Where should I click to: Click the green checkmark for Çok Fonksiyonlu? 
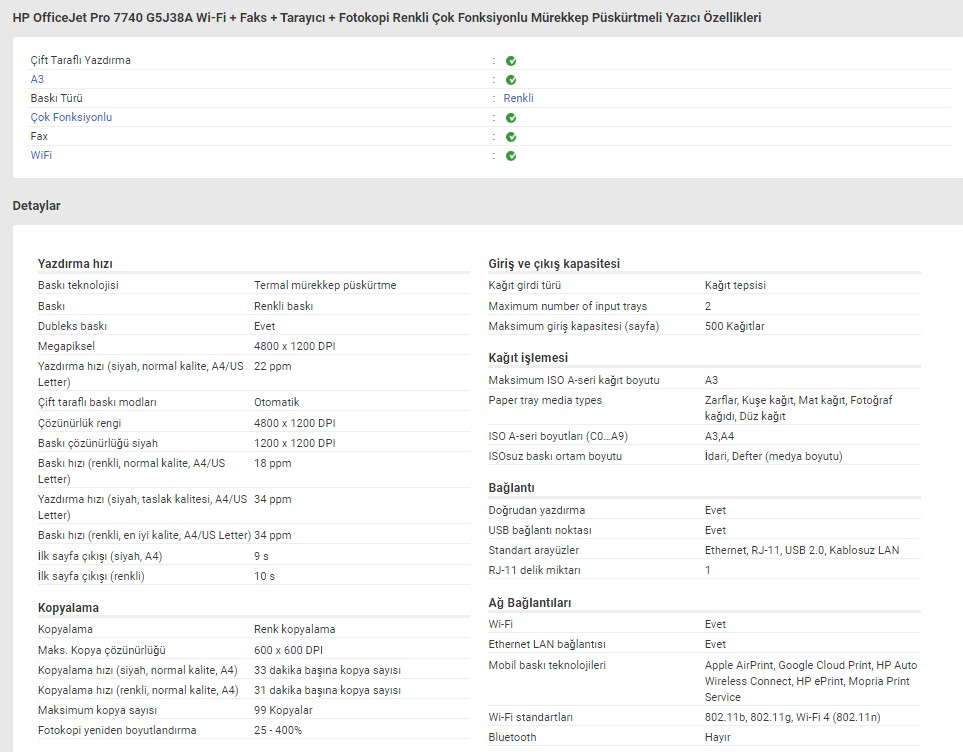point(511,118)
